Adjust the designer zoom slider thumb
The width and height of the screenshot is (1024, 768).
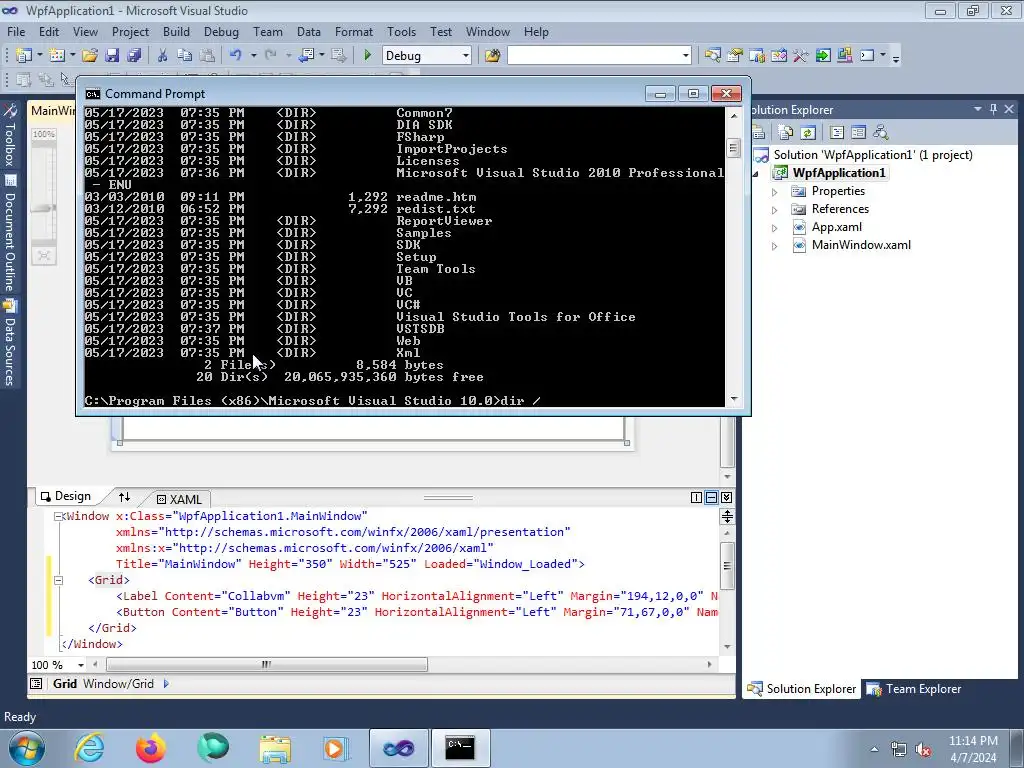[44, 208]
